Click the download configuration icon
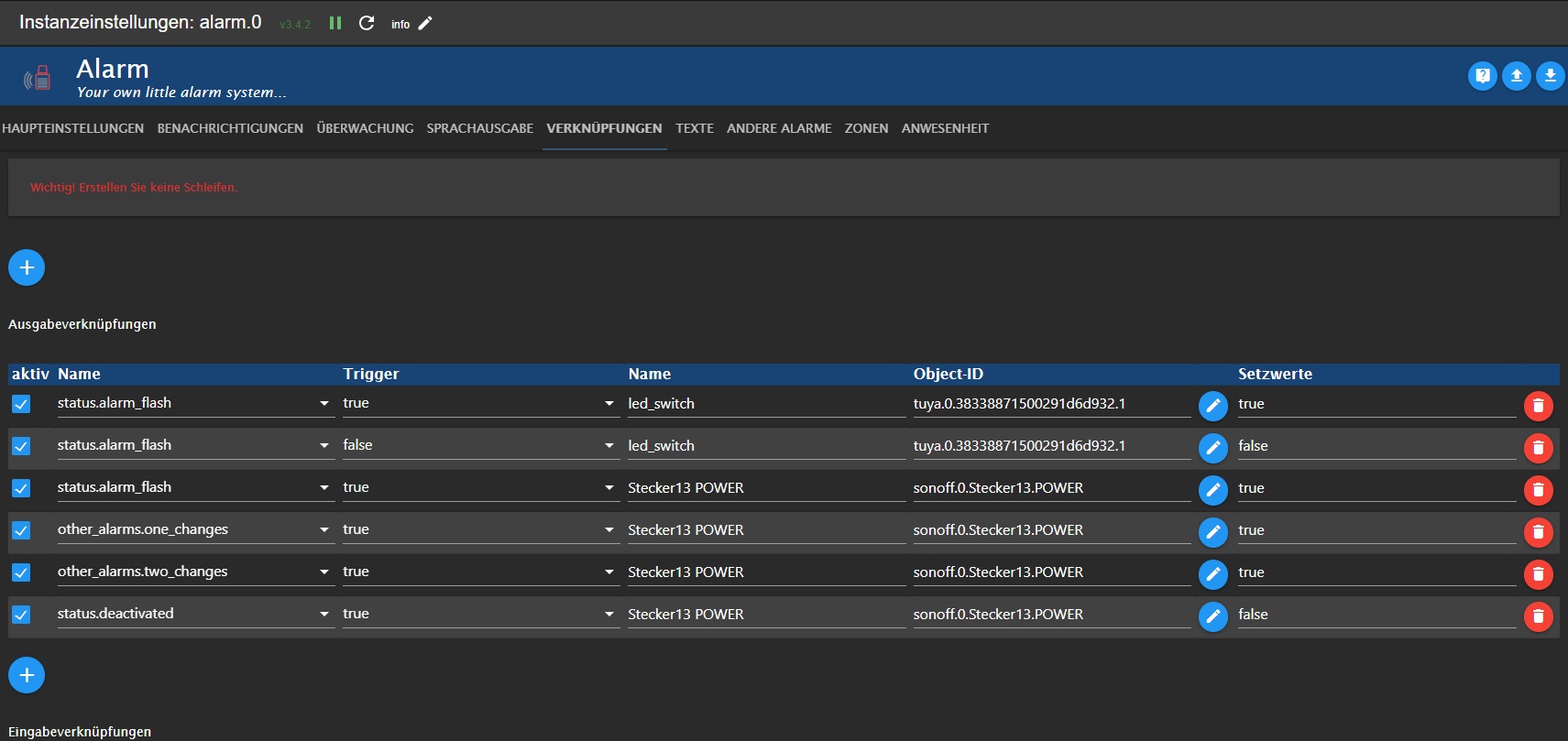Image resolution: width=1568 pixels, height=741 pixels. click(x=1551, y=76)
